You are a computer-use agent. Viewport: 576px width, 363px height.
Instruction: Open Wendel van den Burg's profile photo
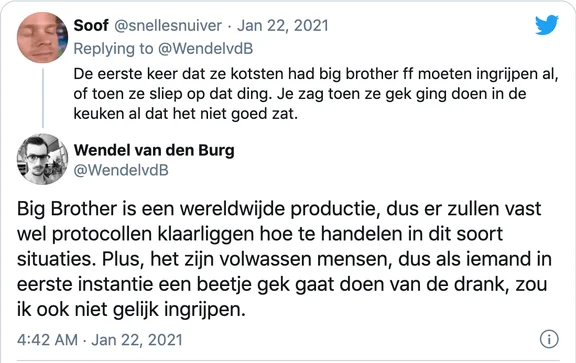(42, 159)
